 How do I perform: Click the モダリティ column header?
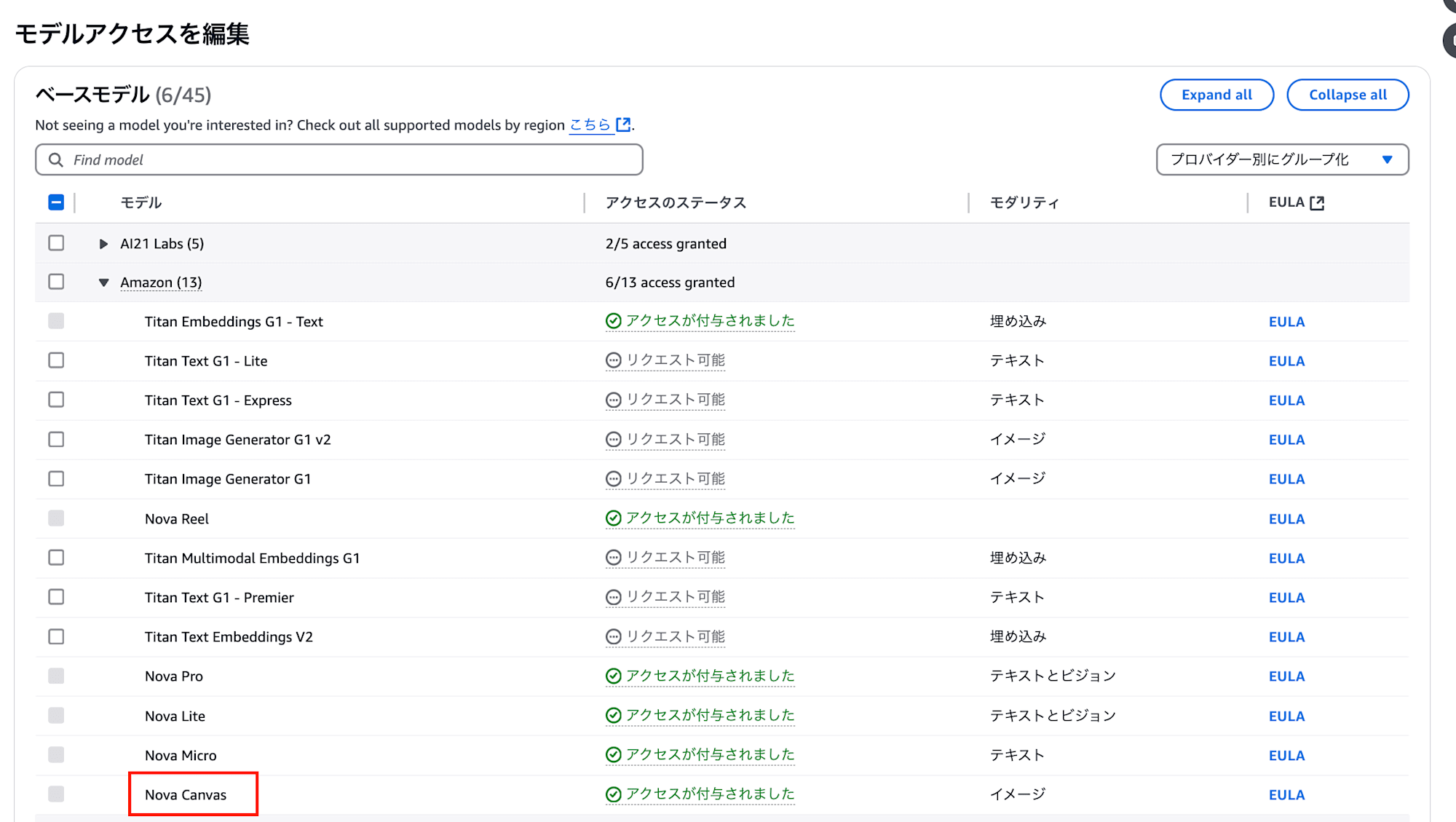pyautogui.click(x=1024, y=202)
